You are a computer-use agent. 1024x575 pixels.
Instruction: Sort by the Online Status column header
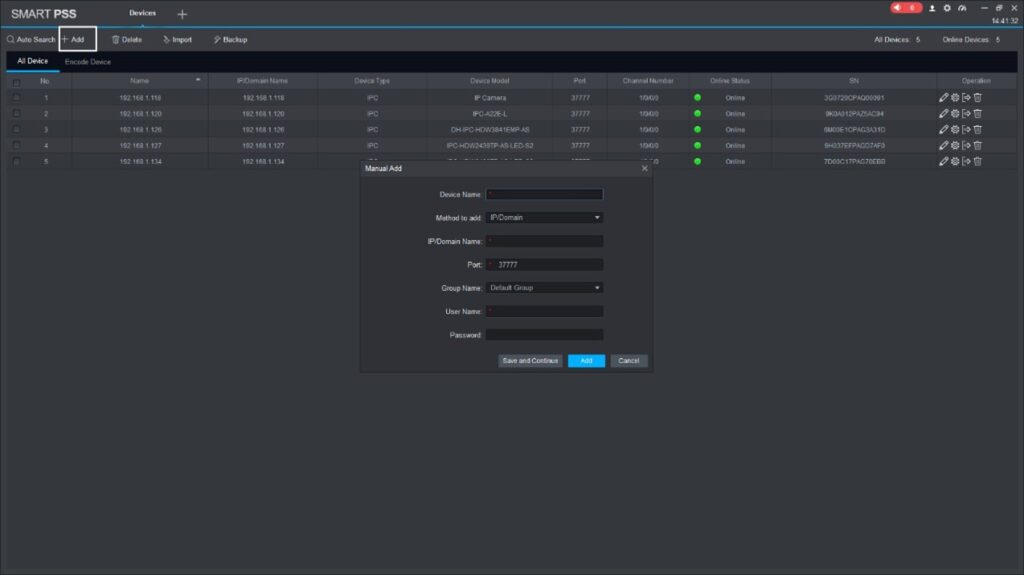729,81
